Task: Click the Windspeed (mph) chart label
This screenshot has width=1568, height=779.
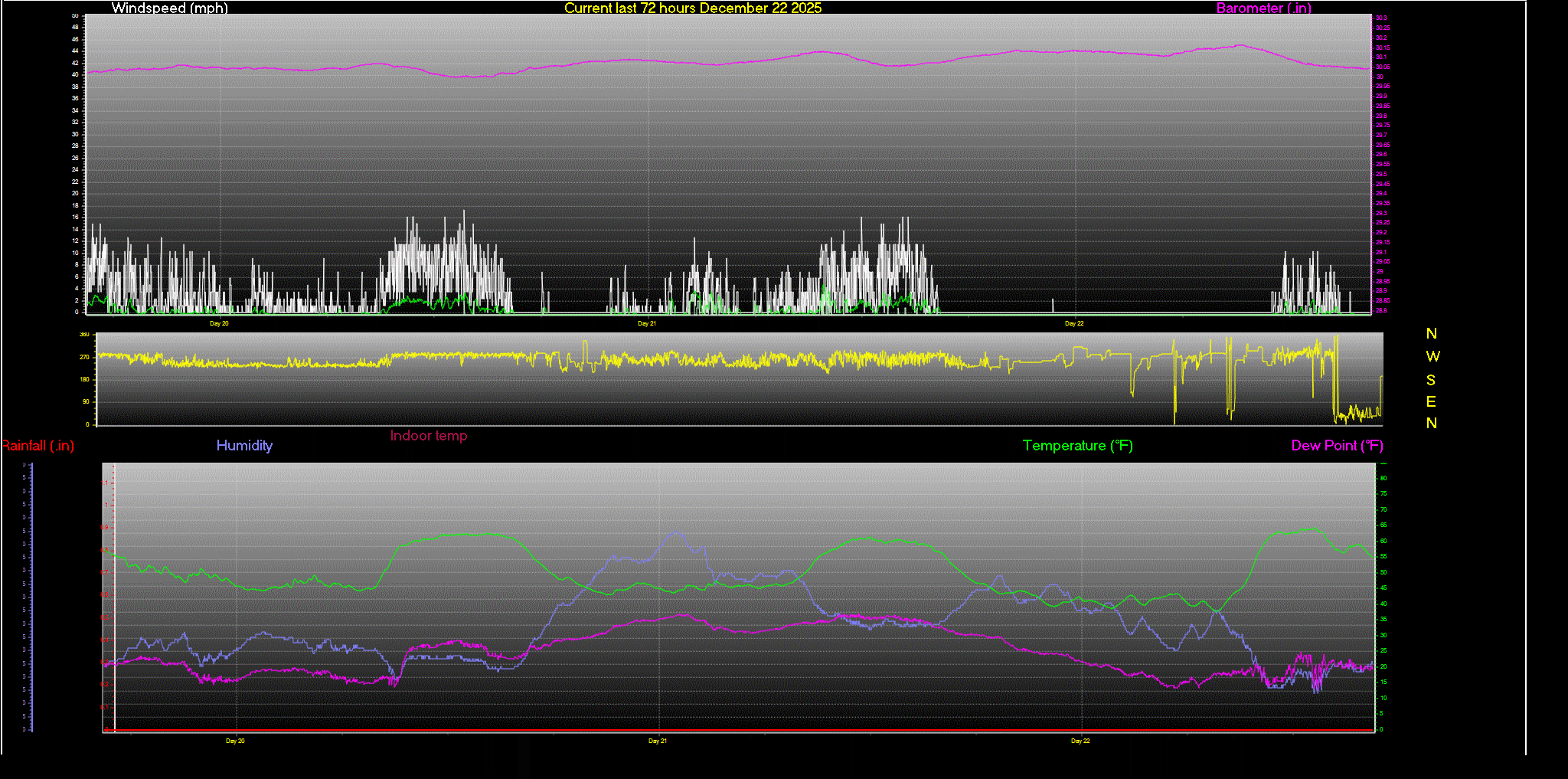Action: pyautogui.click(x=169, y=8)
